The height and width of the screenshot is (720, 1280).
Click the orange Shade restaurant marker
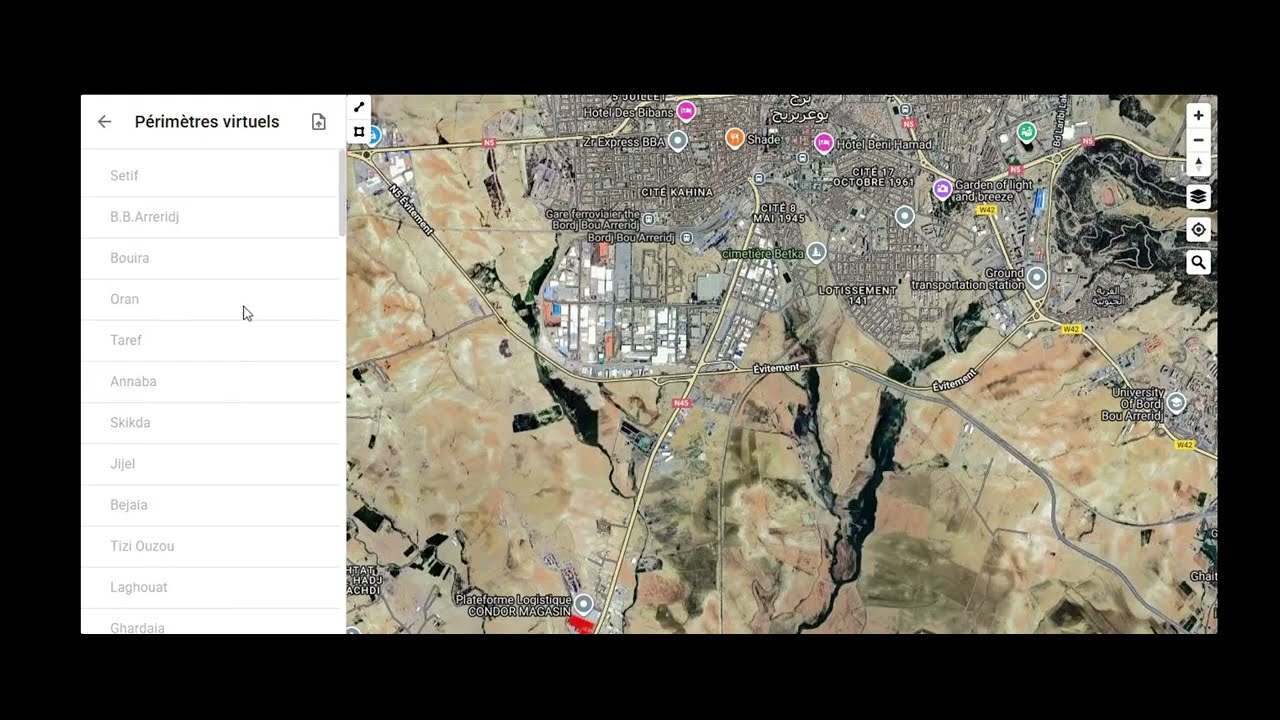point(734,138)
